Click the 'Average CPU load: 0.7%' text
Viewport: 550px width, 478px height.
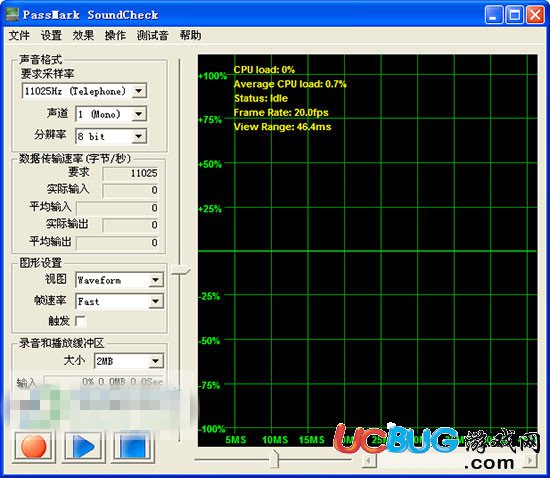point(290,84)
